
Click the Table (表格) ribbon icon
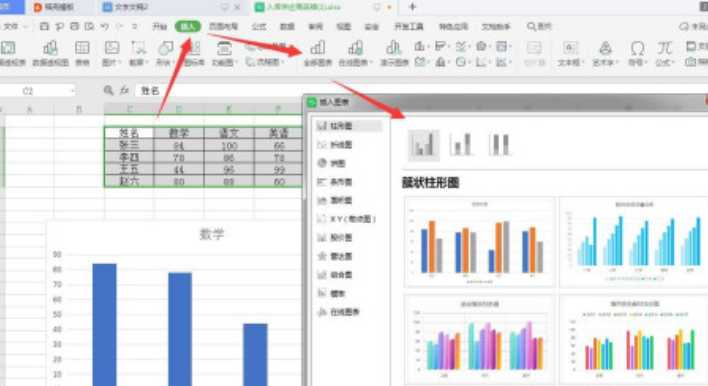(82, 53)
